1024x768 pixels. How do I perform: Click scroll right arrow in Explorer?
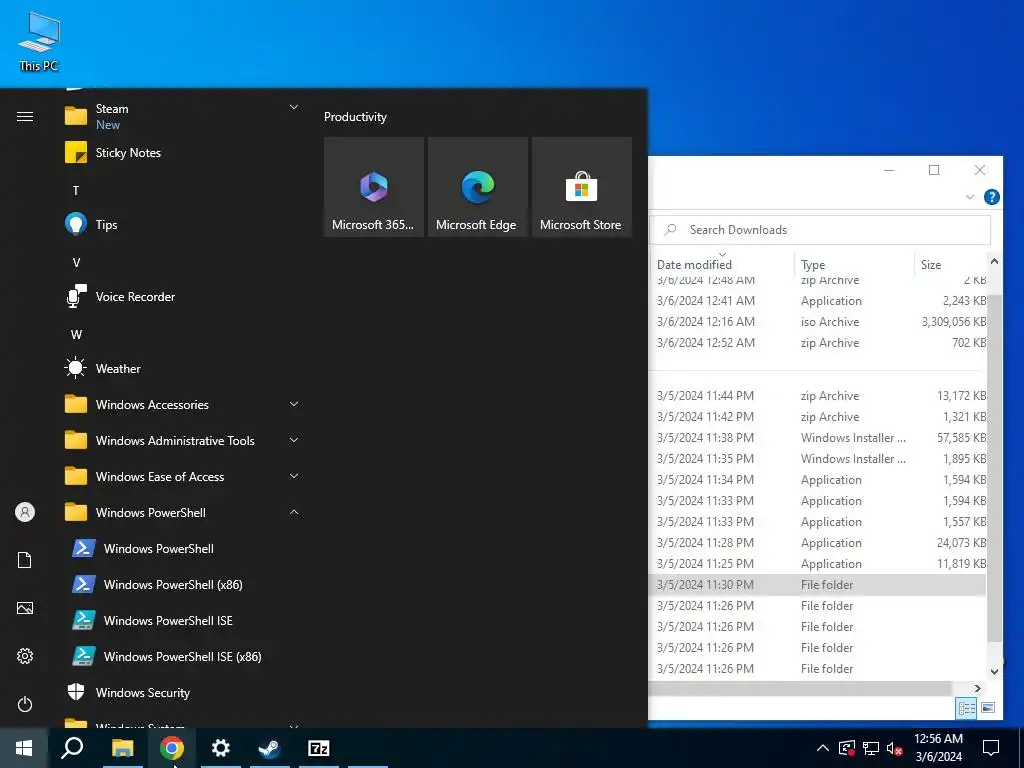[x=978, y=688]
